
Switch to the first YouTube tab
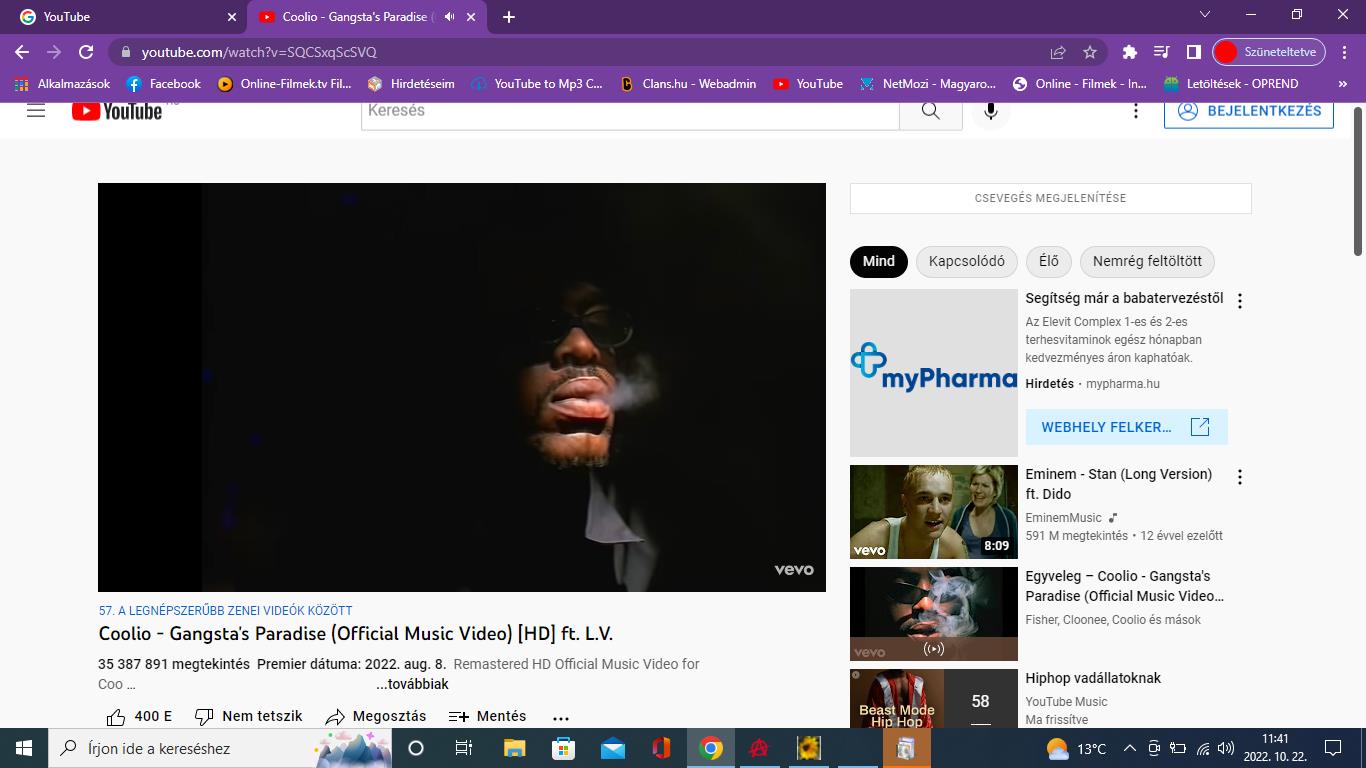coord(120,17)
